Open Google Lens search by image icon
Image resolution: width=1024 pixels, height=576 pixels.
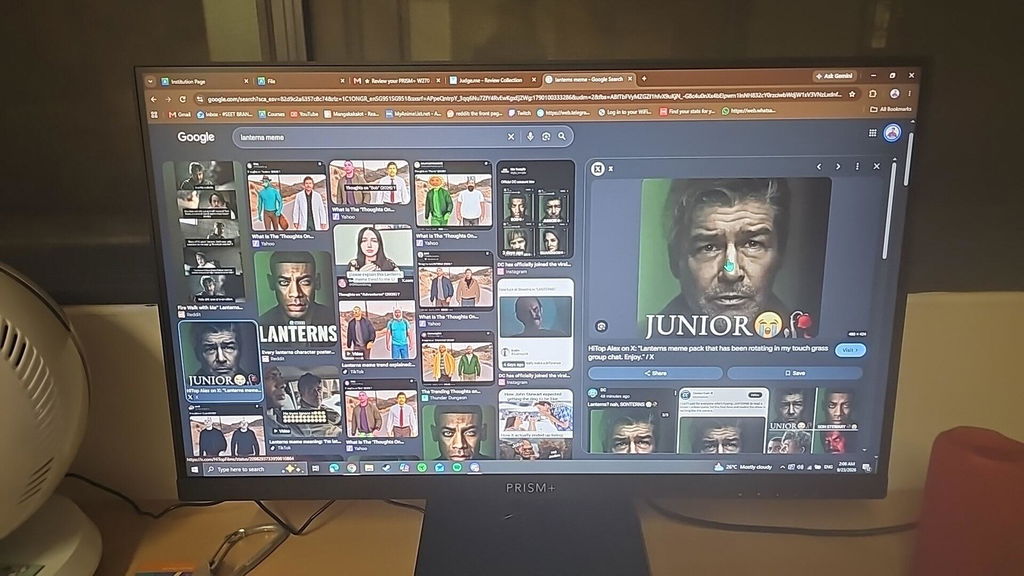pos(545,136)
